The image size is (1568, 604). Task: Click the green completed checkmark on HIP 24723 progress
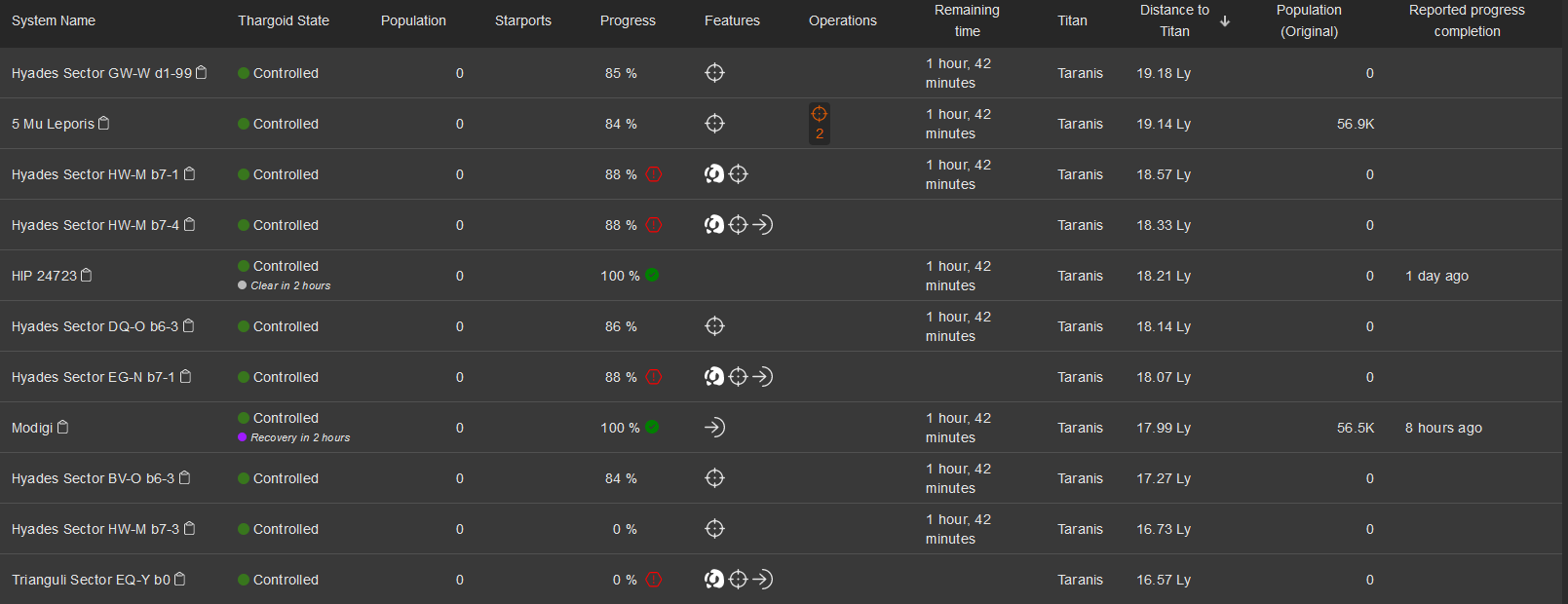coord(652,275)
